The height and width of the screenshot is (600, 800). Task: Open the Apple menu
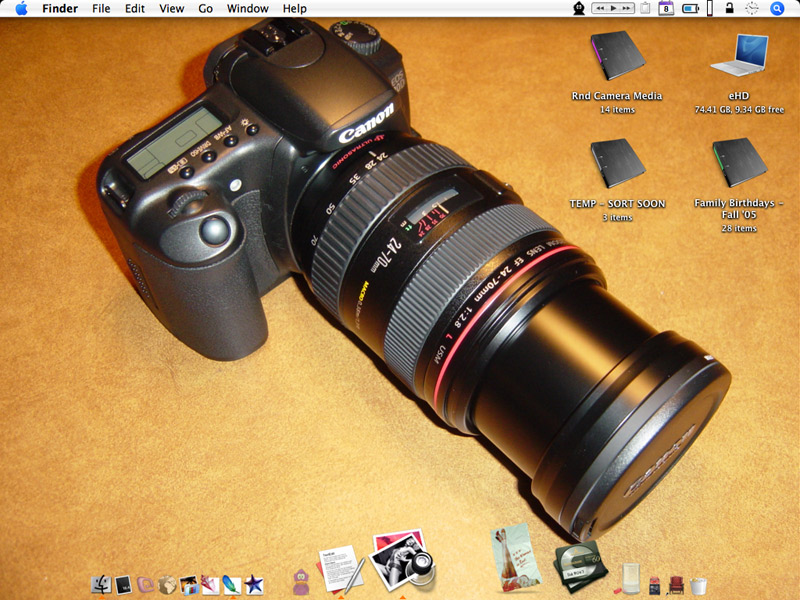[21, 8]
